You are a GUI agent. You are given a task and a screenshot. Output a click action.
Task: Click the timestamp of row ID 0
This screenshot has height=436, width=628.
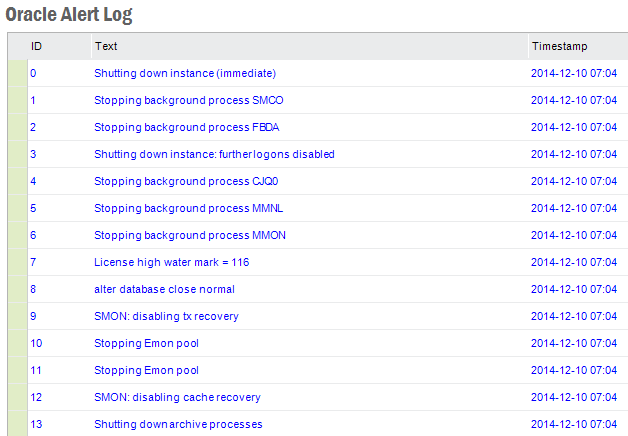point(573,73)
